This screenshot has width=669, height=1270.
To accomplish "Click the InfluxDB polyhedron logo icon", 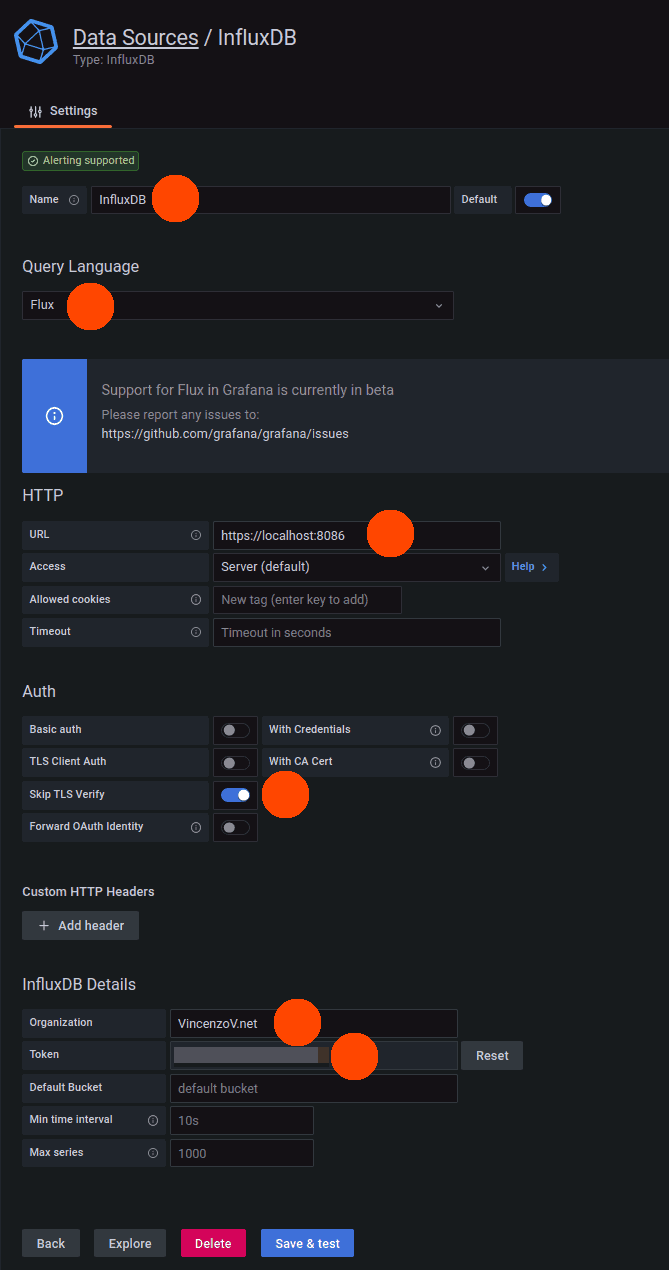I will [36, 43].
